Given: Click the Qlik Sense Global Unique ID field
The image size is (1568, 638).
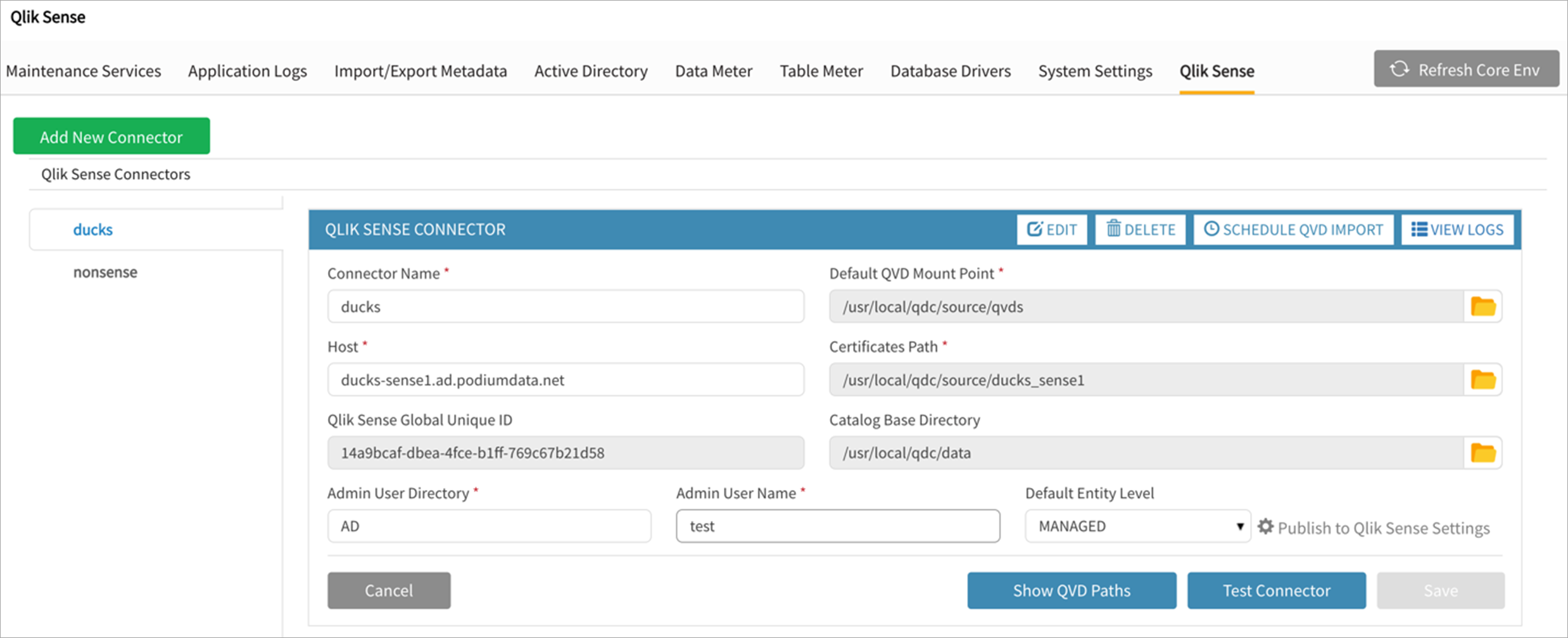Looking at the screenshot, I should coord(566,453).
